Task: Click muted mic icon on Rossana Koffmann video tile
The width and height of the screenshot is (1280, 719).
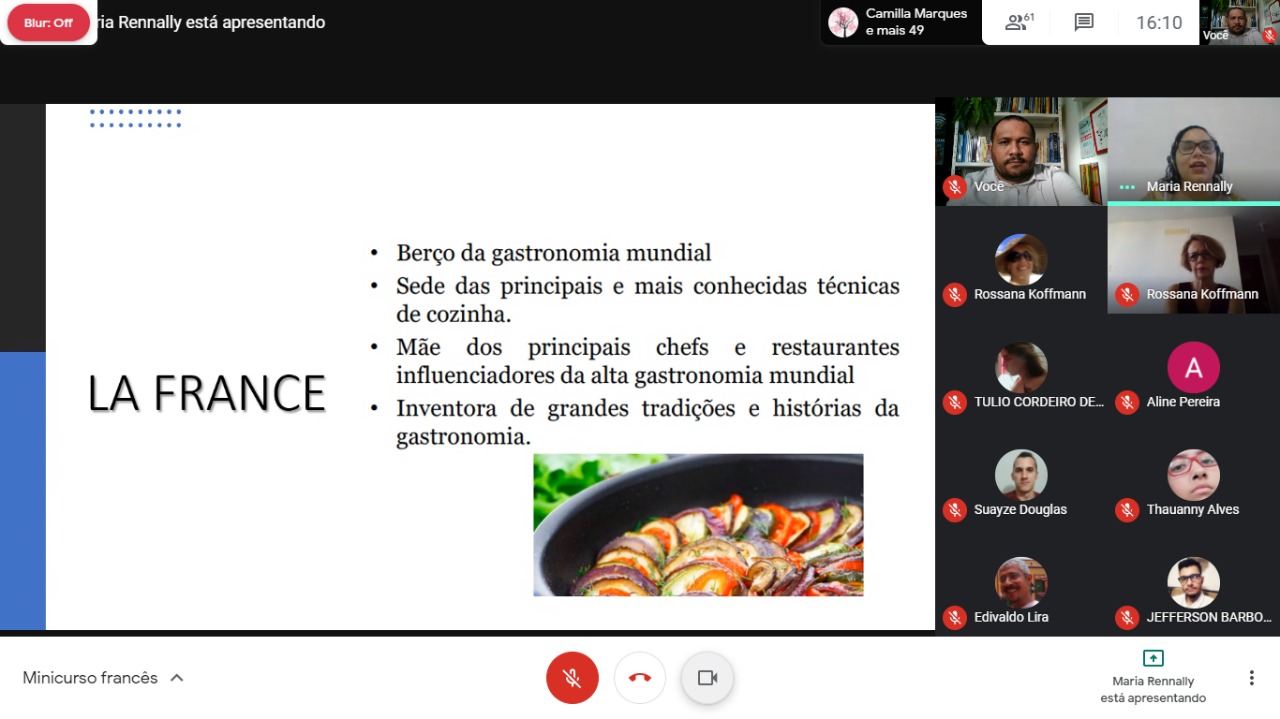Action: (x=1127, y=294)
